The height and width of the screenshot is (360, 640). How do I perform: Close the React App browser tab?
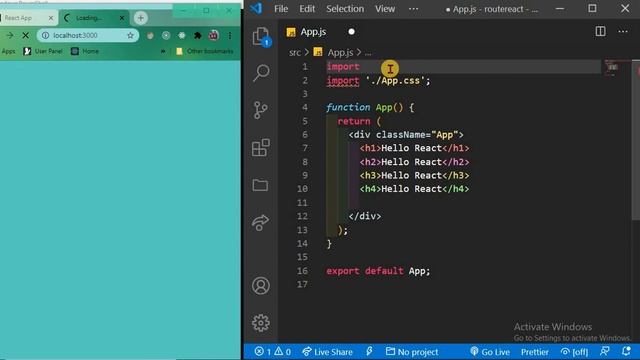[51, 18]
